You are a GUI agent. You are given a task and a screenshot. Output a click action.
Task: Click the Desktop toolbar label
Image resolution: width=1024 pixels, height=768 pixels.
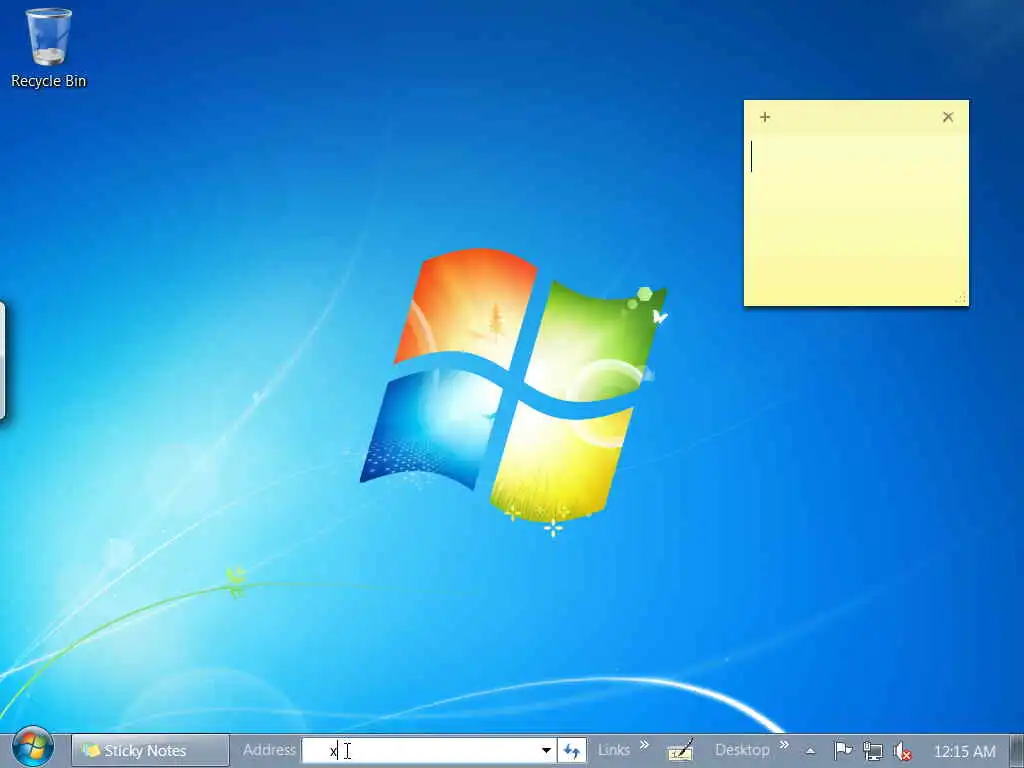(x=742, y=750)
